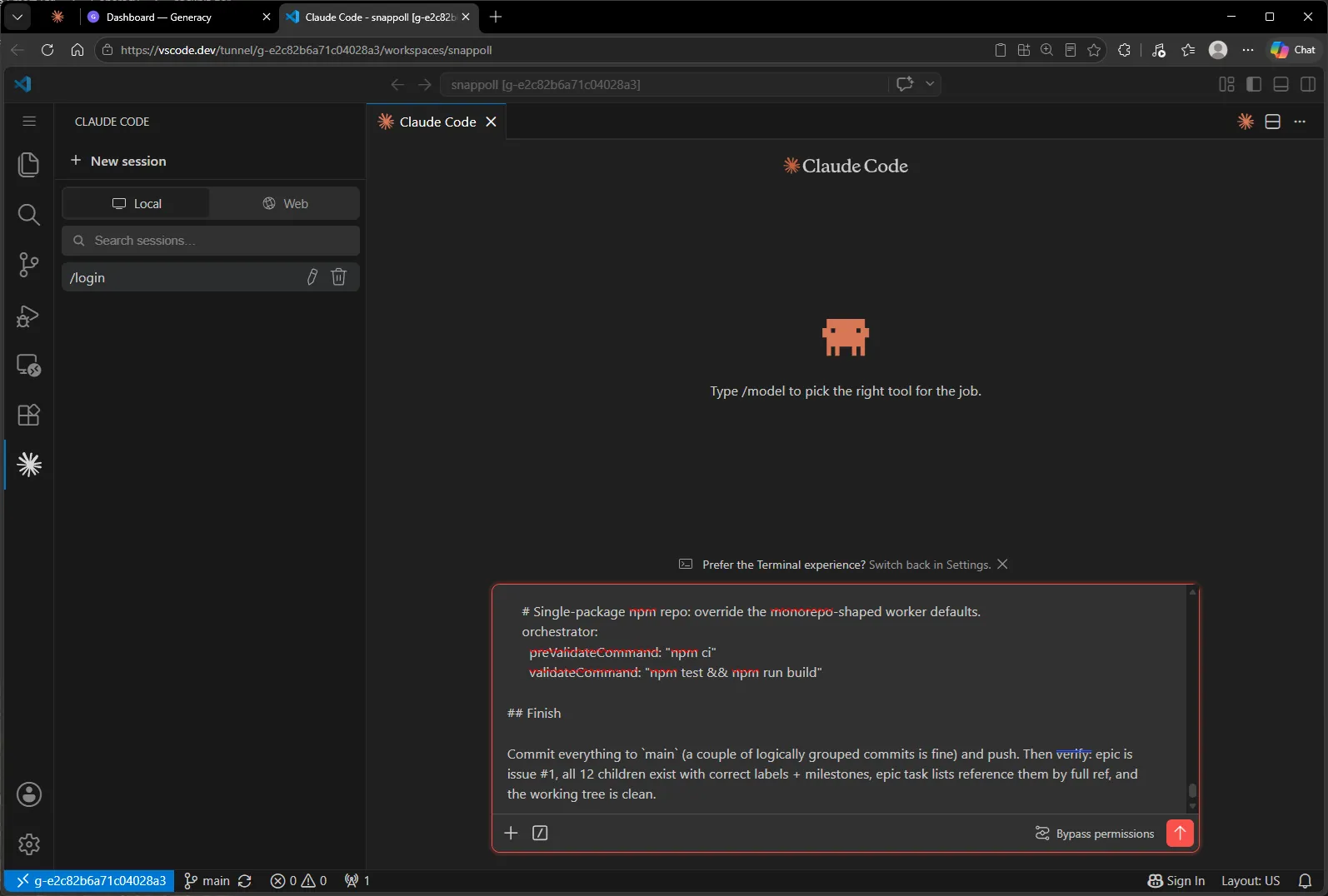Viewport: 1328px width, 896px height.
Task: Open a new browser tab
Action: point(496,17)
